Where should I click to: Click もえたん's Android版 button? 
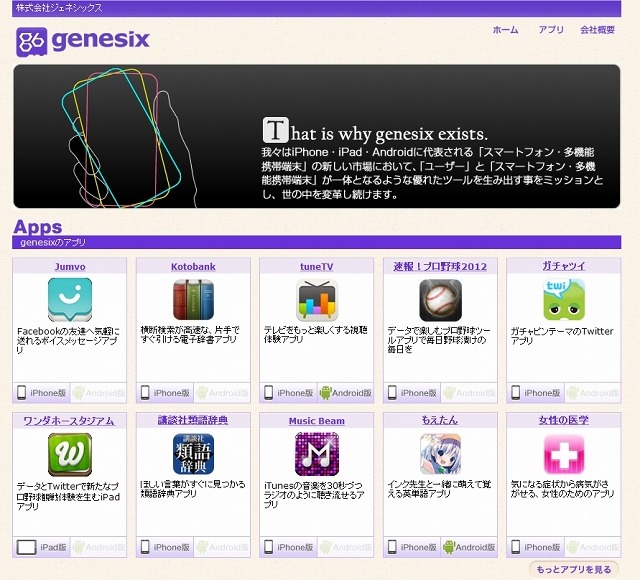(x=469, y=547)
